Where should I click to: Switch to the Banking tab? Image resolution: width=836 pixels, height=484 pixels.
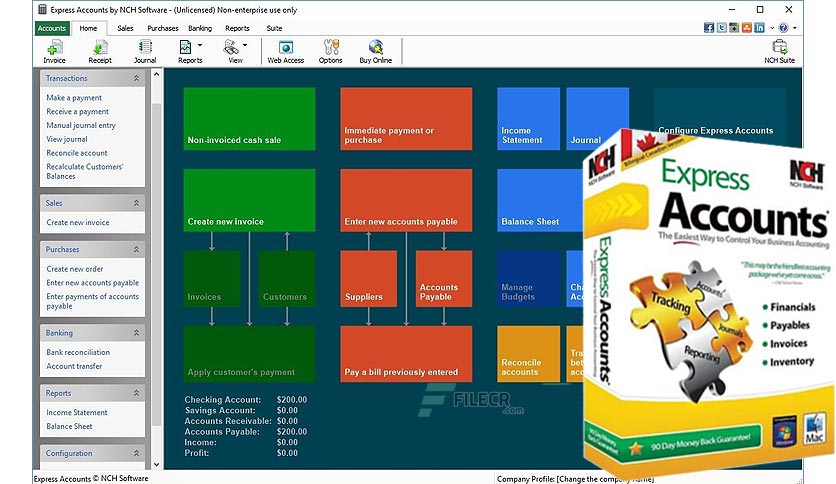[x=200, y=28]
